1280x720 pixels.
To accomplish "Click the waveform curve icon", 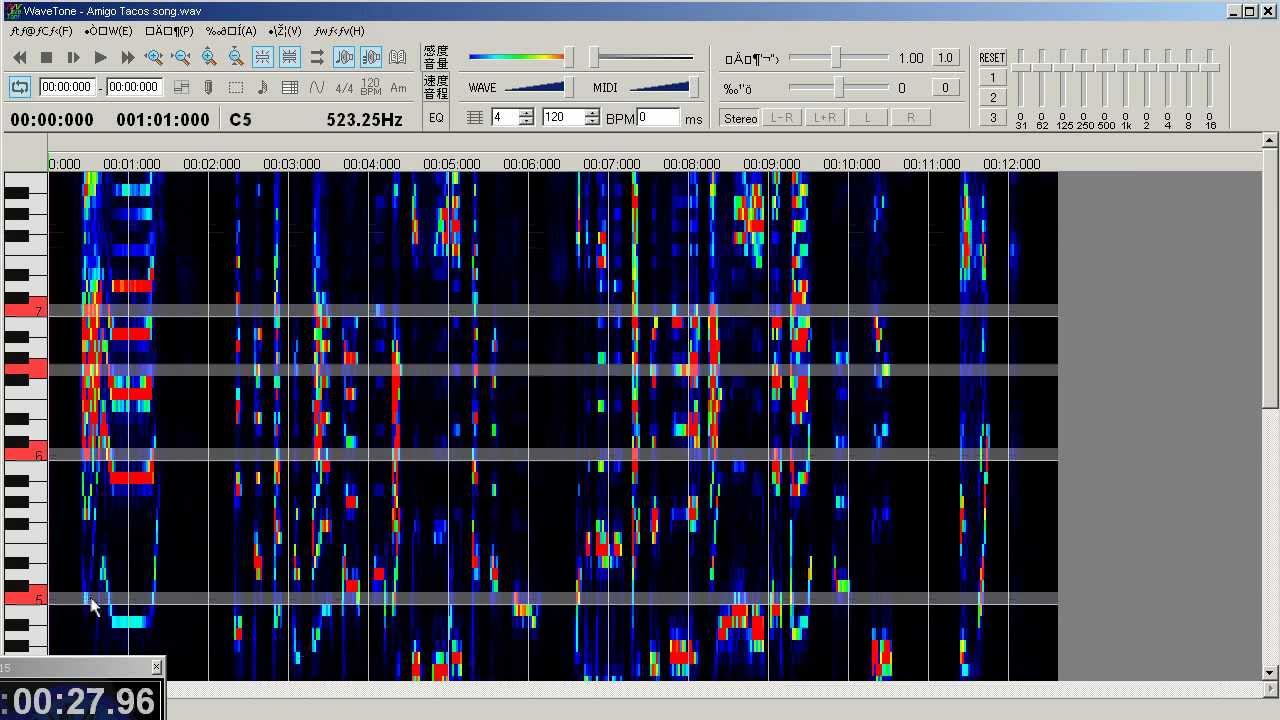I will [x=317, y=87].
